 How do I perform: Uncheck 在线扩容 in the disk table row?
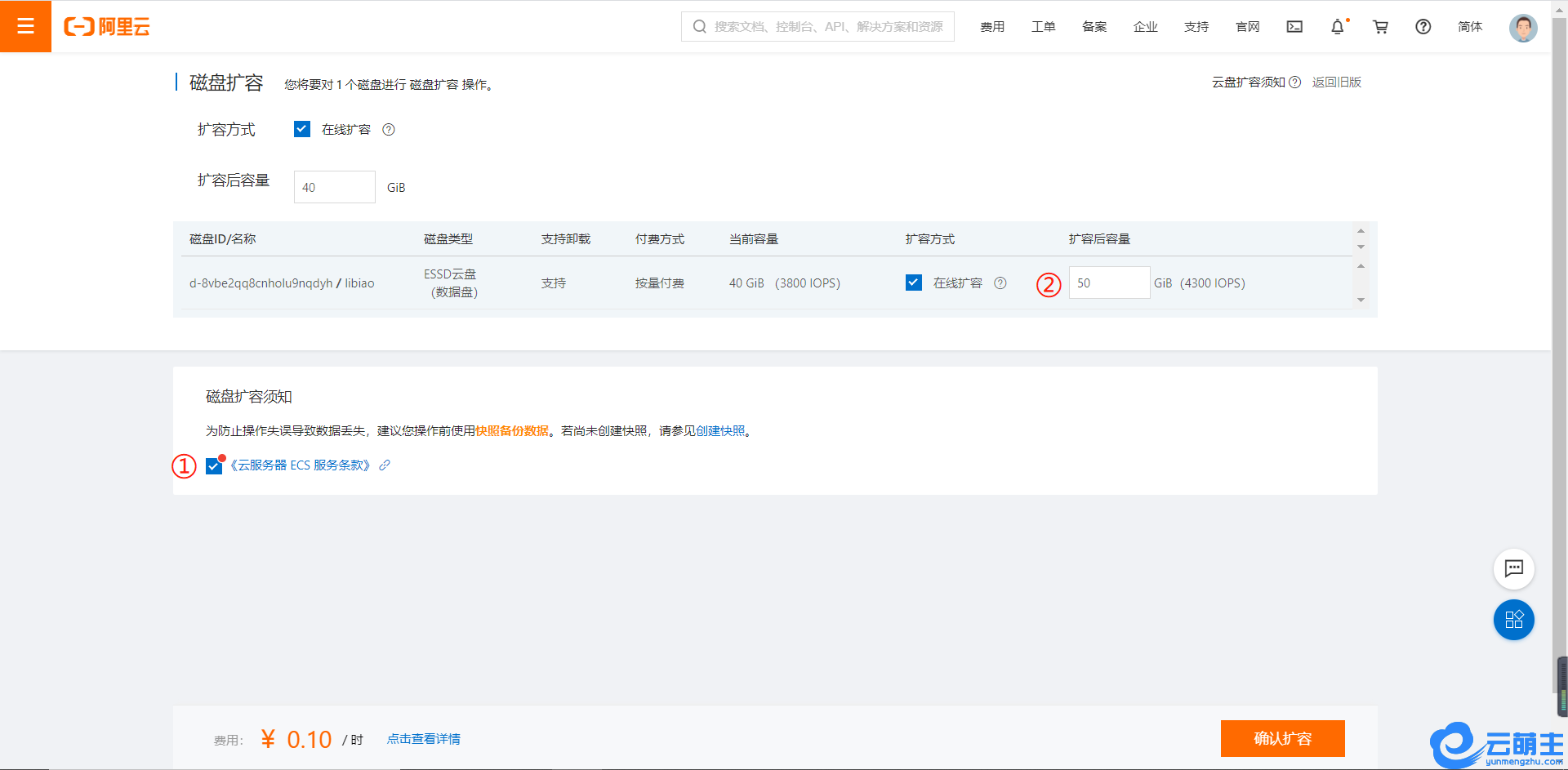coord(914,283)
